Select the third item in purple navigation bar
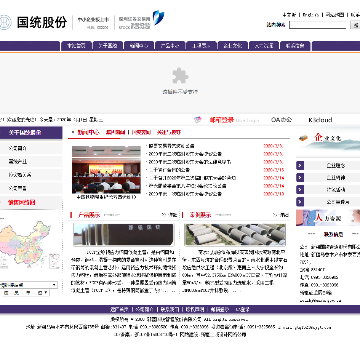The image size is (360, 360). pyautogui.click(x=139, y=46)
